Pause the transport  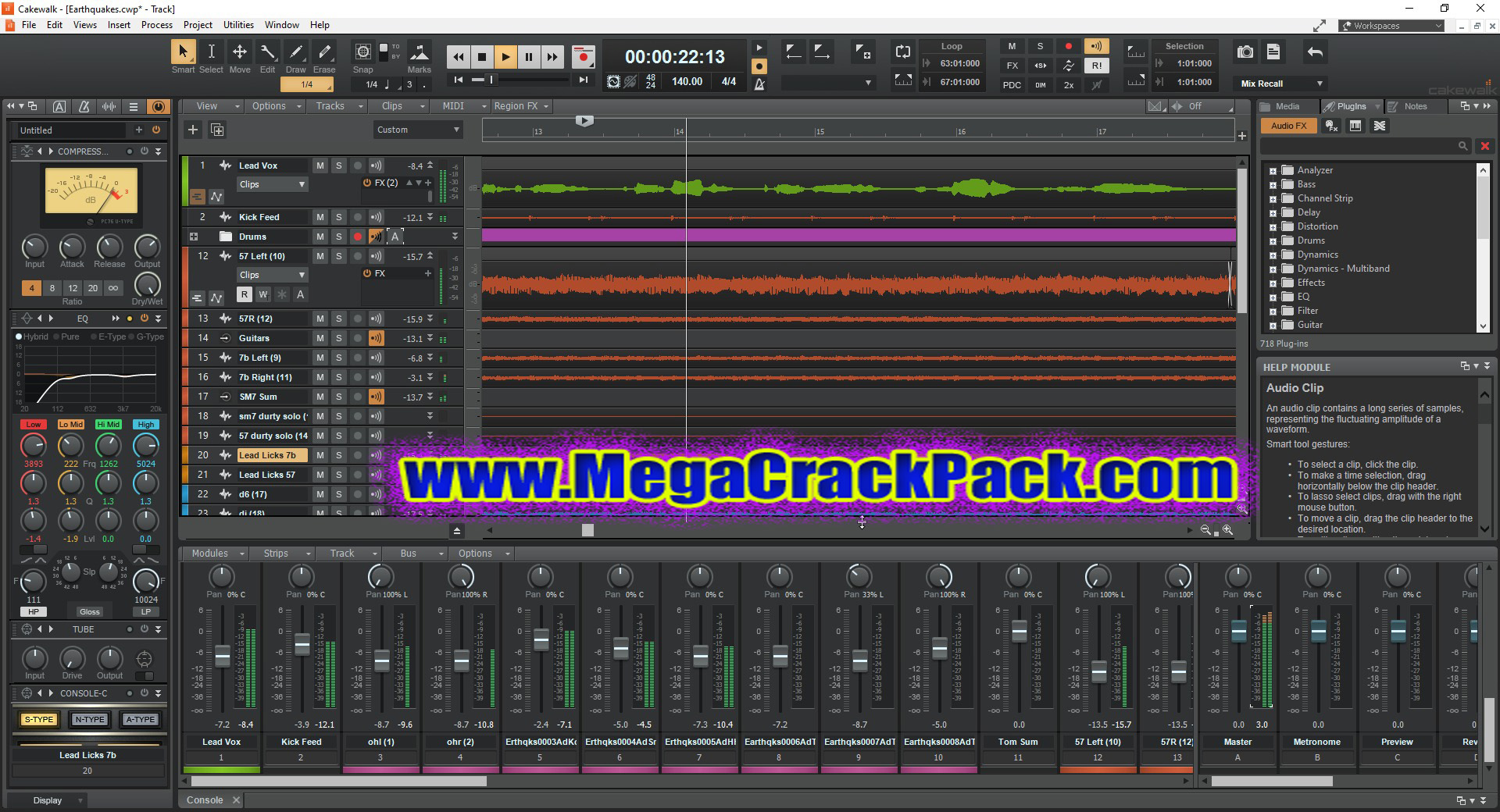tap(529, 56)
